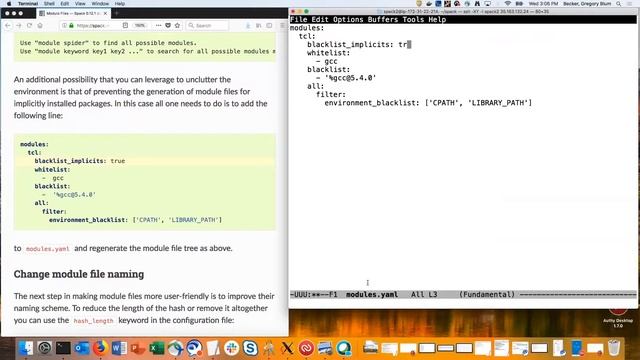Open Terminal from the Dock
Screen dimensions: 640x360
pyautogui.click(x=63, y=348)
